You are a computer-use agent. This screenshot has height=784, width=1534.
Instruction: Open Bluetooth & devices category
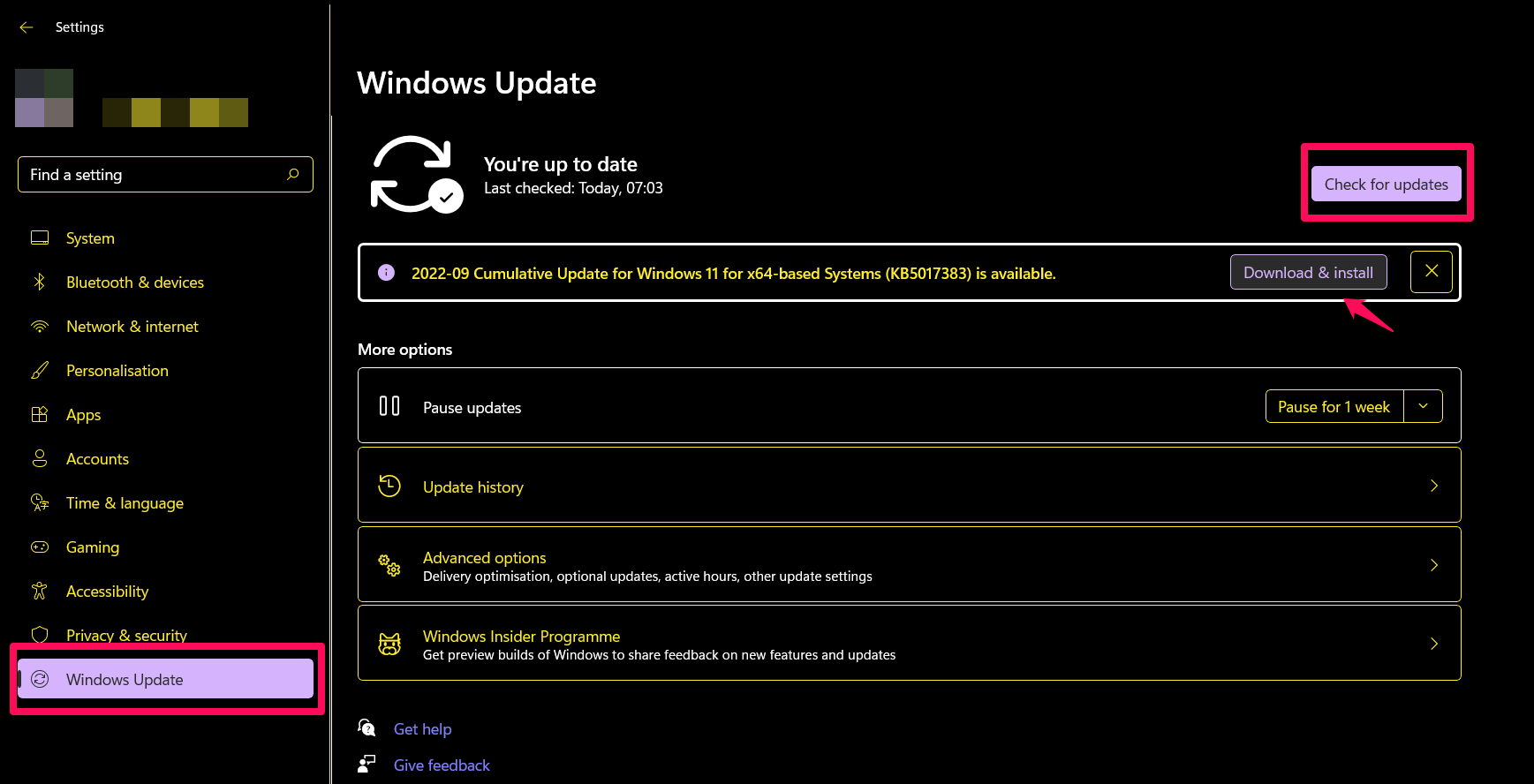pyautogui.click(x=165, y=283)
